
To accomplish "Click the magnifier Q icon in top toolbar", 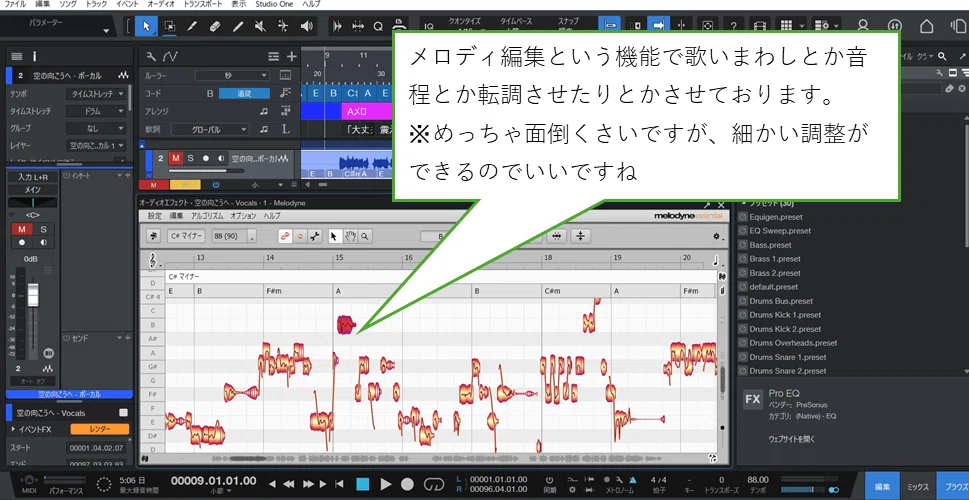I will point(378,26).
